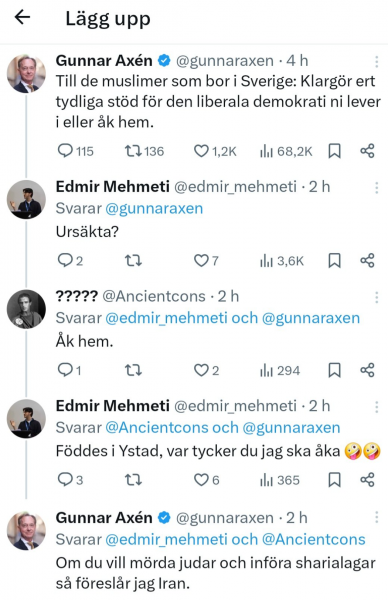The height and width of the screenshot is (600, 388).
Task: View analytics showing 3,6K views
Action: click(282, 261)
